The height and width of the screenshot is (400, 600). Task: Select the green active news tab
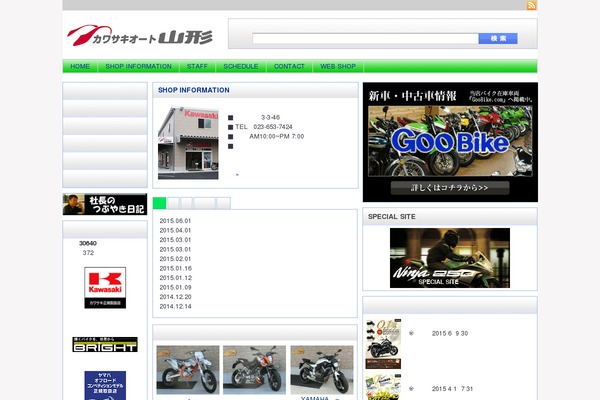pos(160,203)
